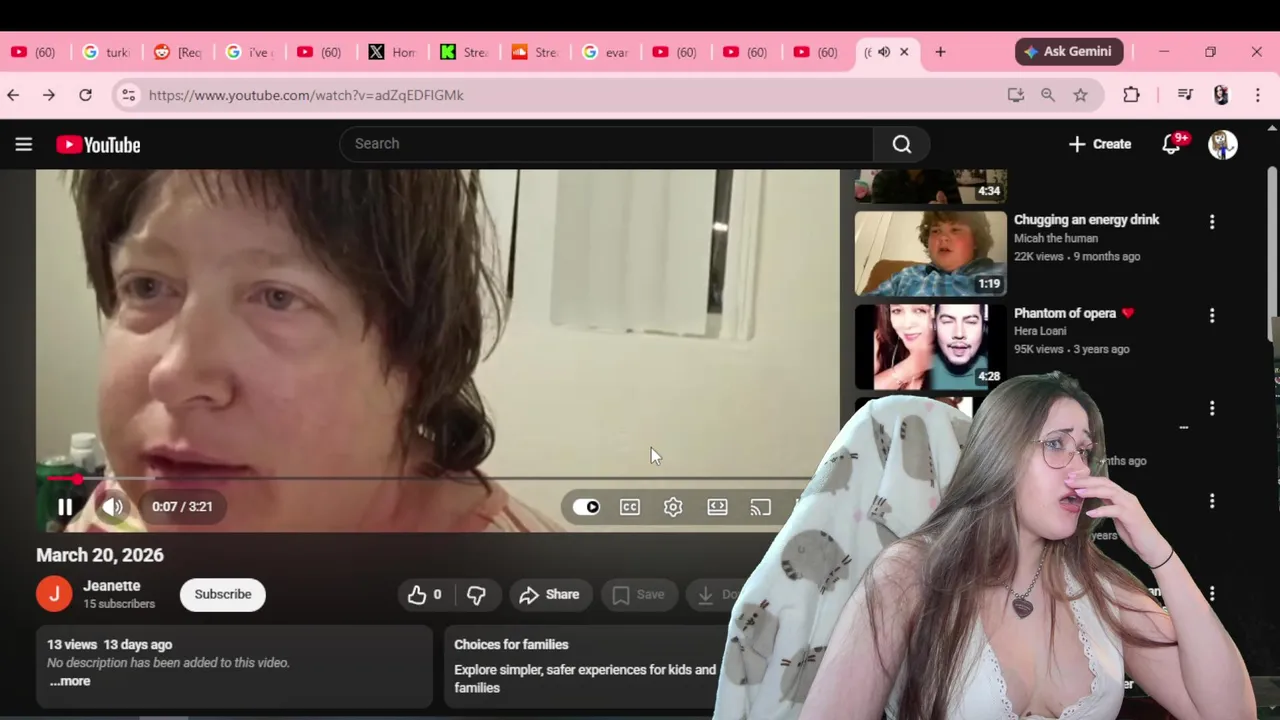
Task: Click Ask Gemini button
Action: 1070,52
